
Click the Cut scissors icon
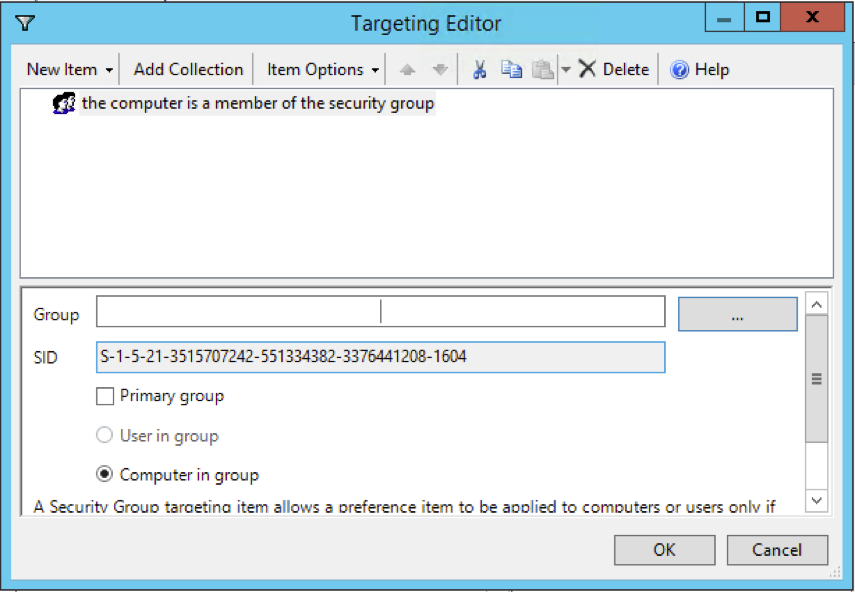(479, 70)
